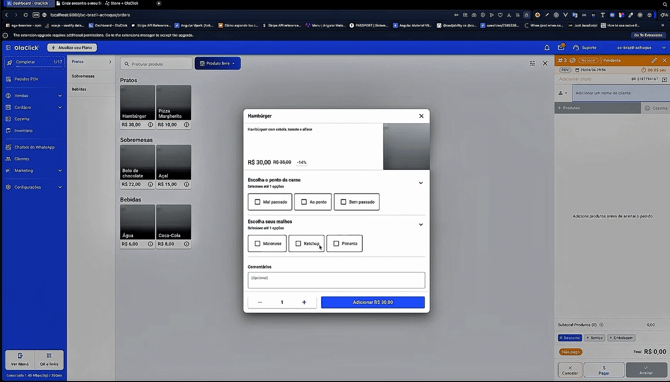This screenshot has height=382, width=670.
Task: Click the Cancelar order button
Action: 570,370
